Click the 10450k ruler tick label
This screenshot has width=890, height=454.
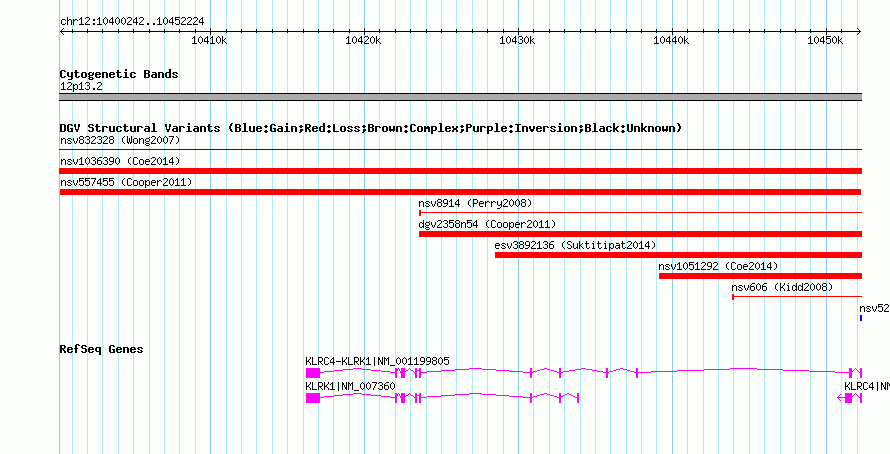825,40
